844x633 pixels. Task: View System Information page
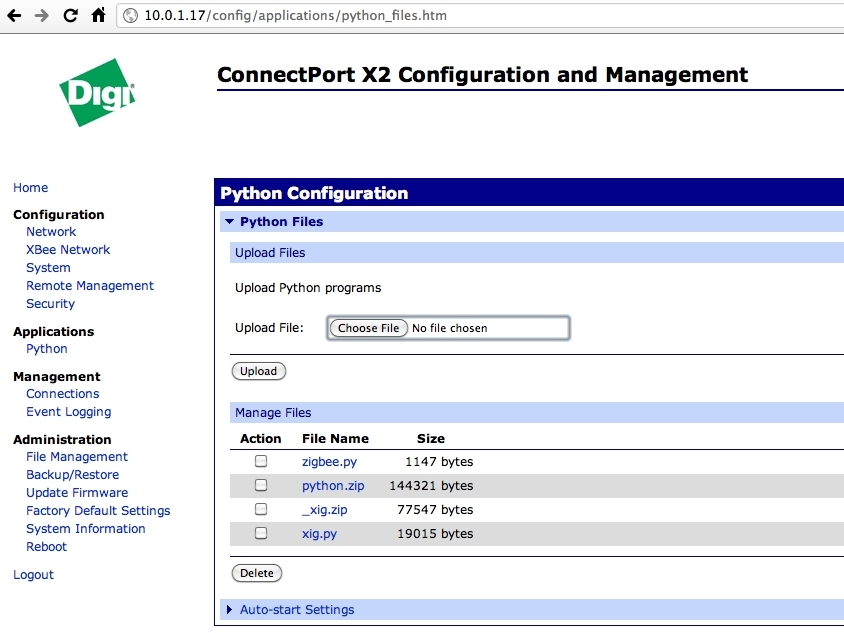[86, 529]
